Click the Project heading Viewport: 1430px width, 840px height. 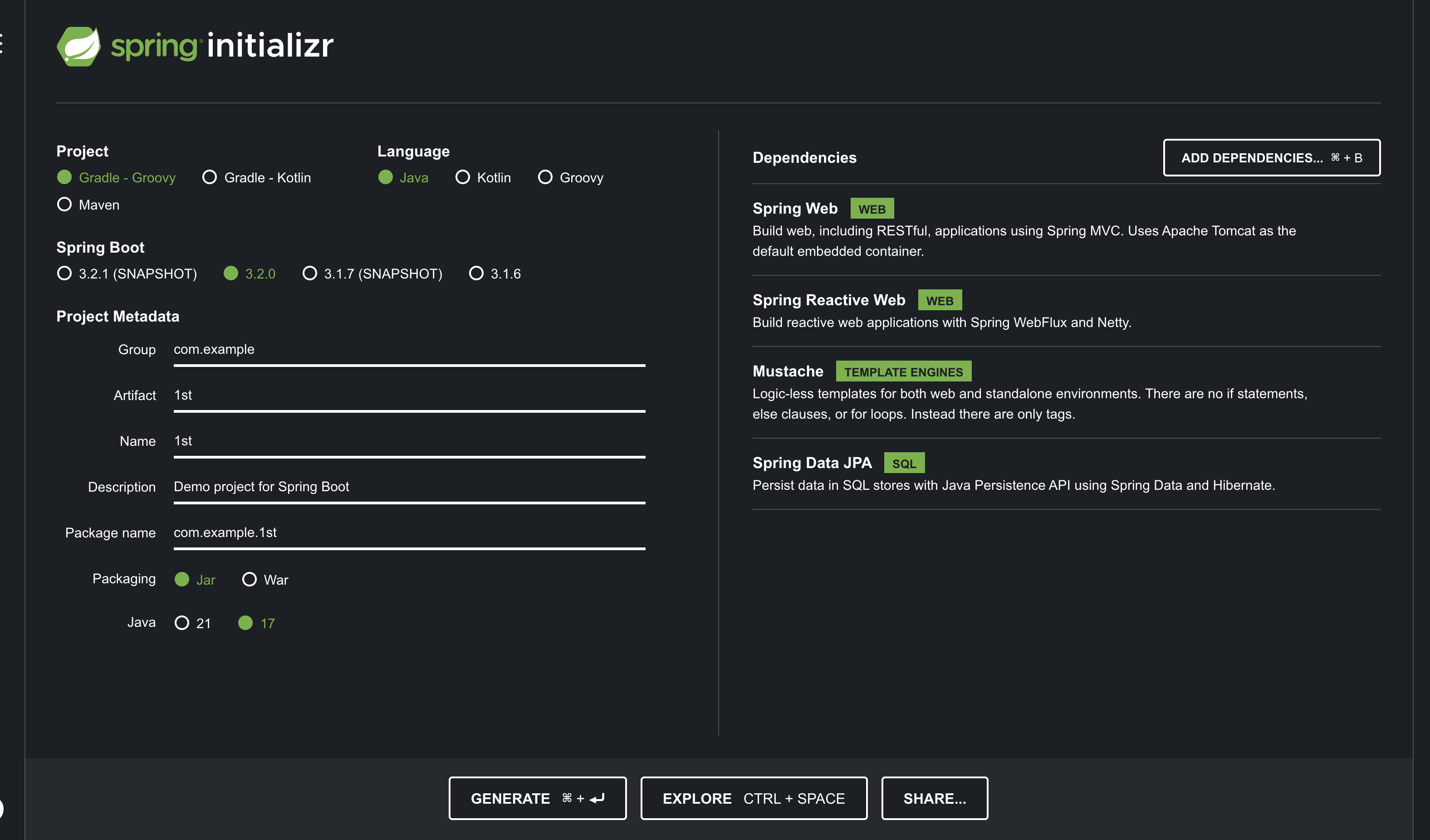click(x=82, y=151)
